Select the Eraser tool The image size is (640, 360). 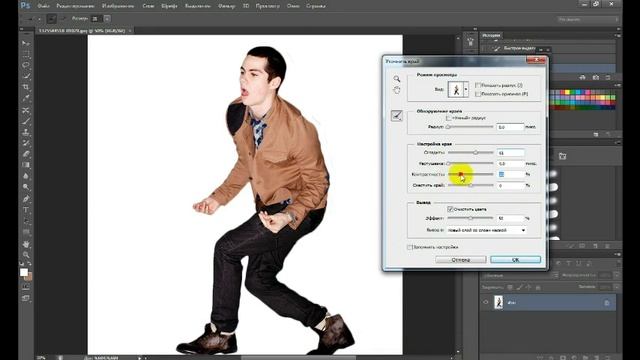(26, 154)
